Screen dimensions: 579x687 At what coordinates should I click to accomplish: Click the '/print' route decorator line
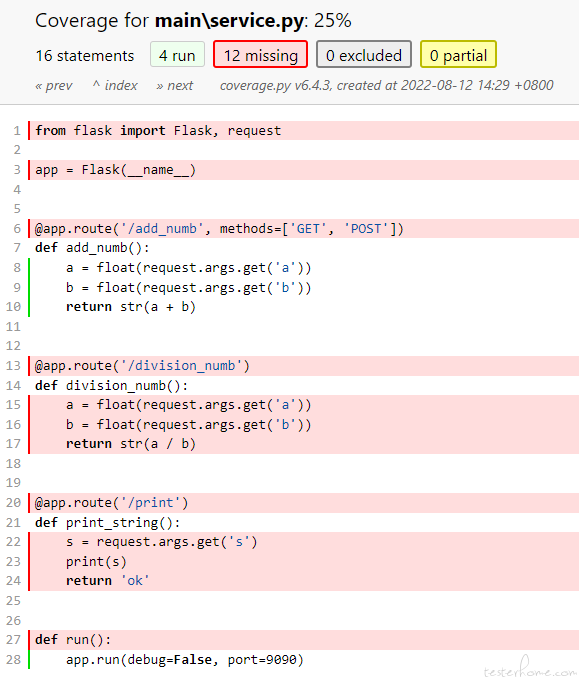[x=304, y=503]
